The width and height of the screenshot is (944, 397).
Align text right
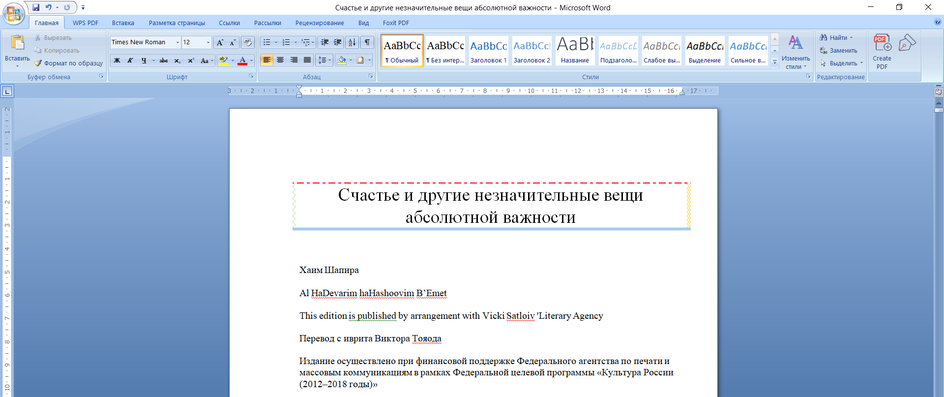[294, 60]
